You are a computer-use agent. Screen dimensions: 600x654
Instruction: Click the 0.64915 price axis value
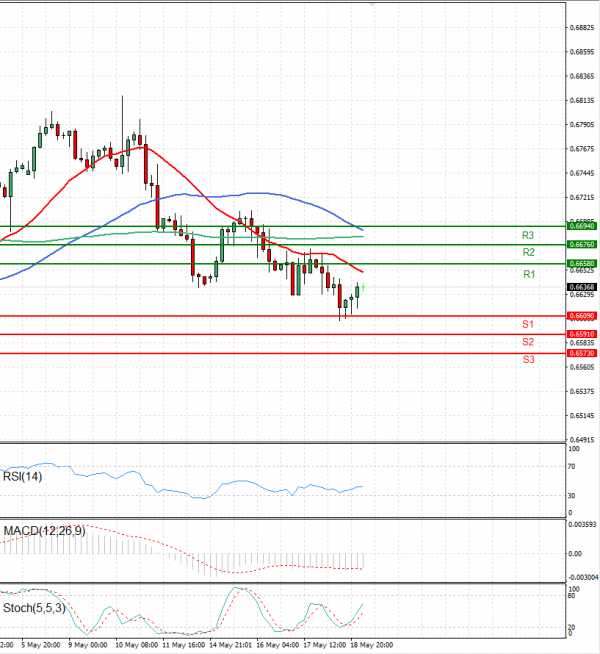pyautogui.click(x=582, y=440)
